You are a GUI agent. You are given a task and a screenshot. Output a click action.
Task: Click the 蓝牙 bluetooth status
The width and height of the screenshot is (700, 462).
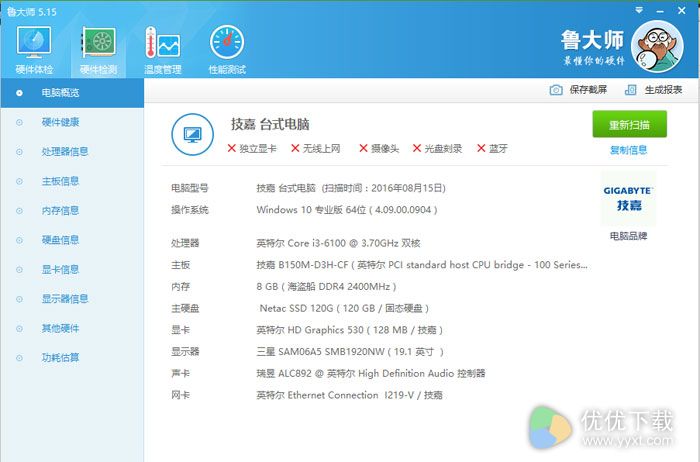click(492, 149)
